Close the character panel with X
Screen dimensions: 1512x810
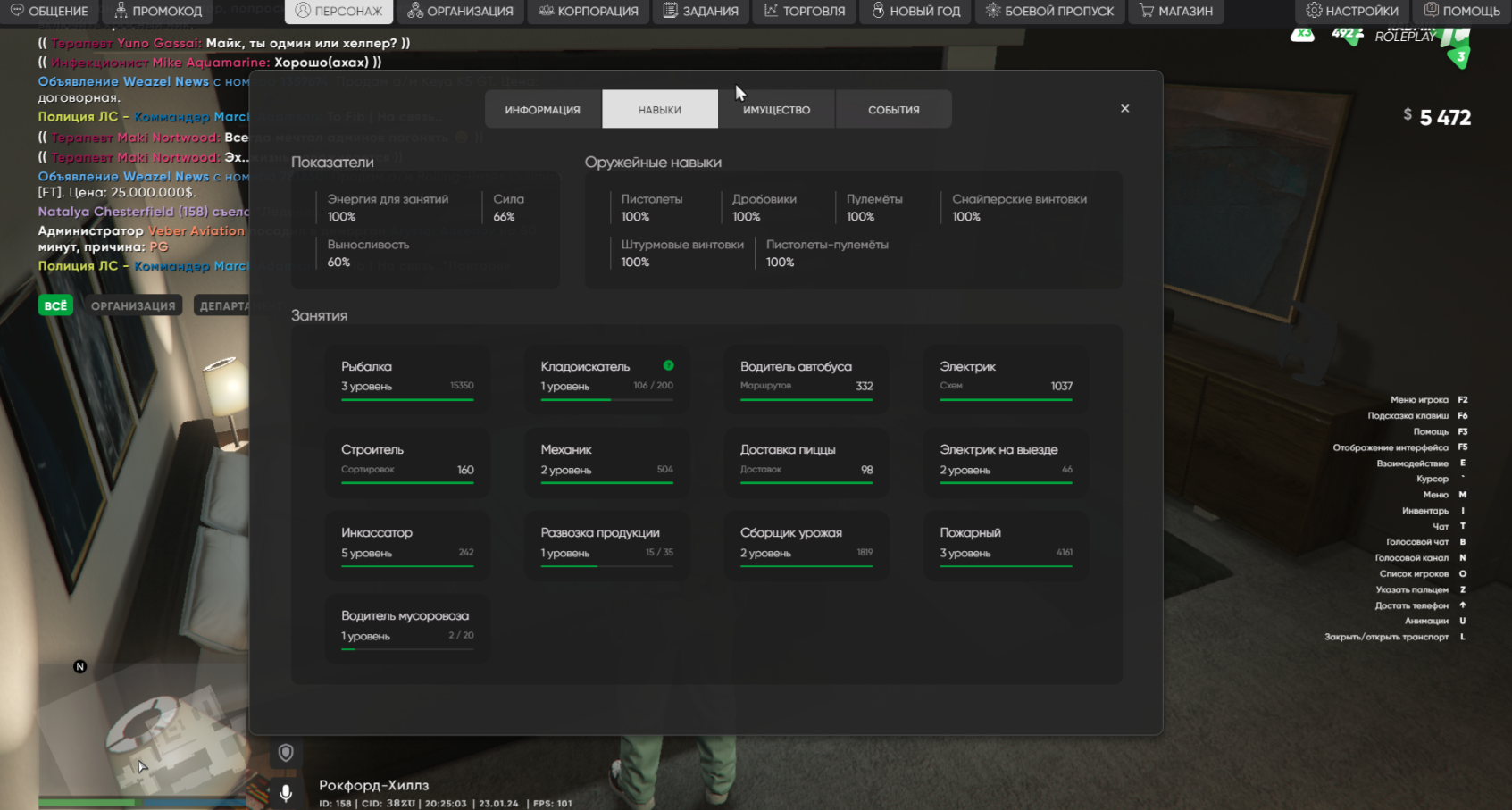tap(1124, 108)
